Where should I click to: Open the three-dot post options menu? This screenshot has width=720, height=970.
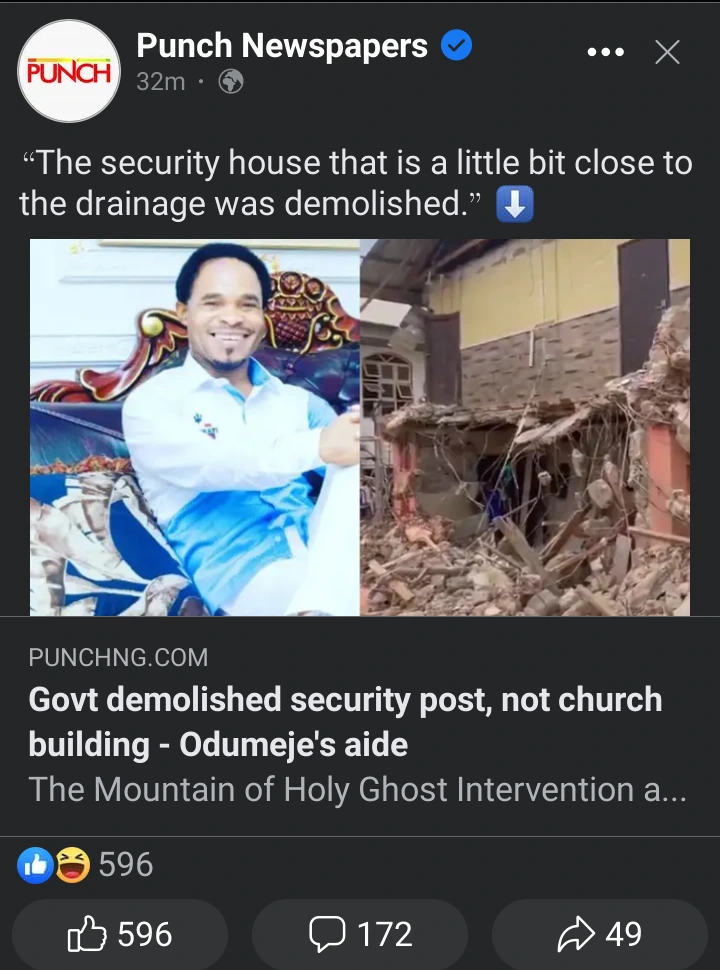click(605, 52)
